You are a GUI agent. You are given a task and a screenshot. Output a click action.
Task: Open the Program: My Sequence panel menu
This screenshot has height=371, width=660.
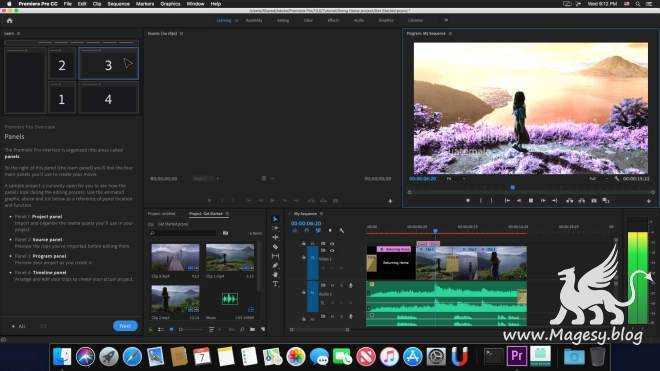click(450, 34)
